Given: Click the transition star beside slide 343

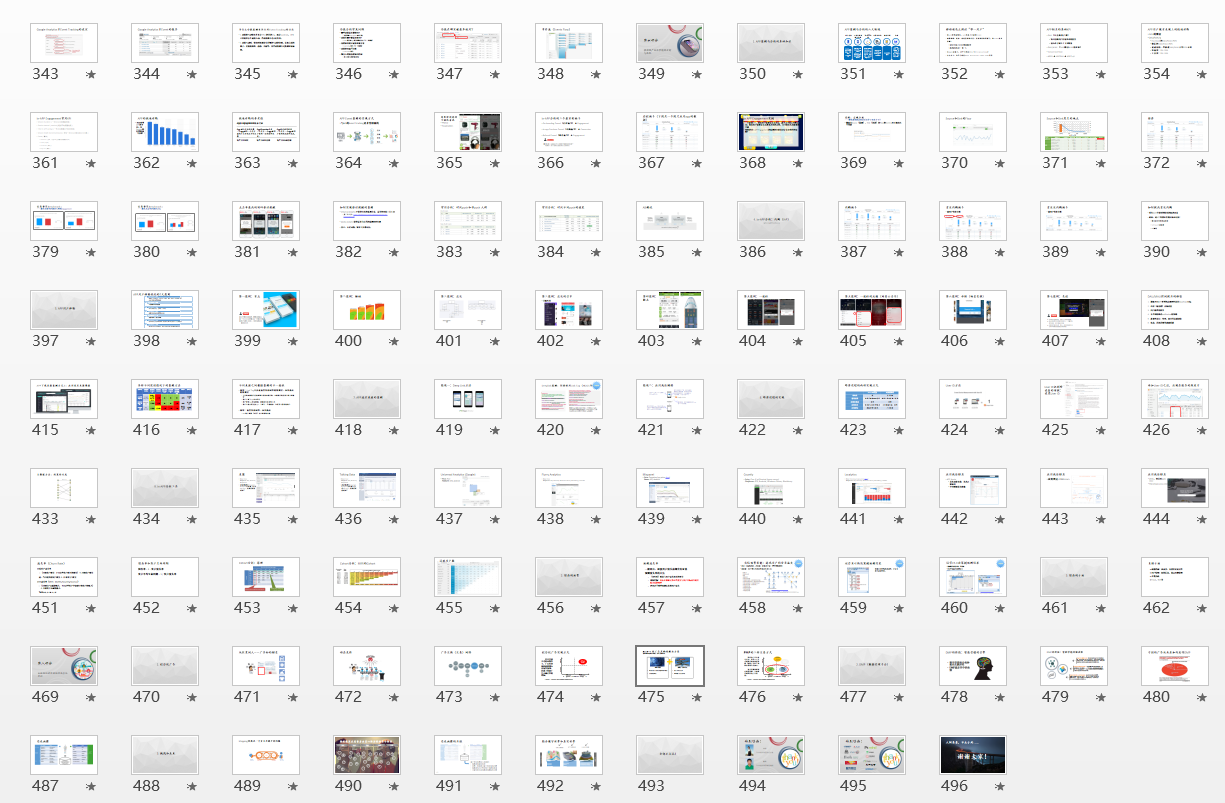Looking at the screenshot, I should (x=91, y=74).
